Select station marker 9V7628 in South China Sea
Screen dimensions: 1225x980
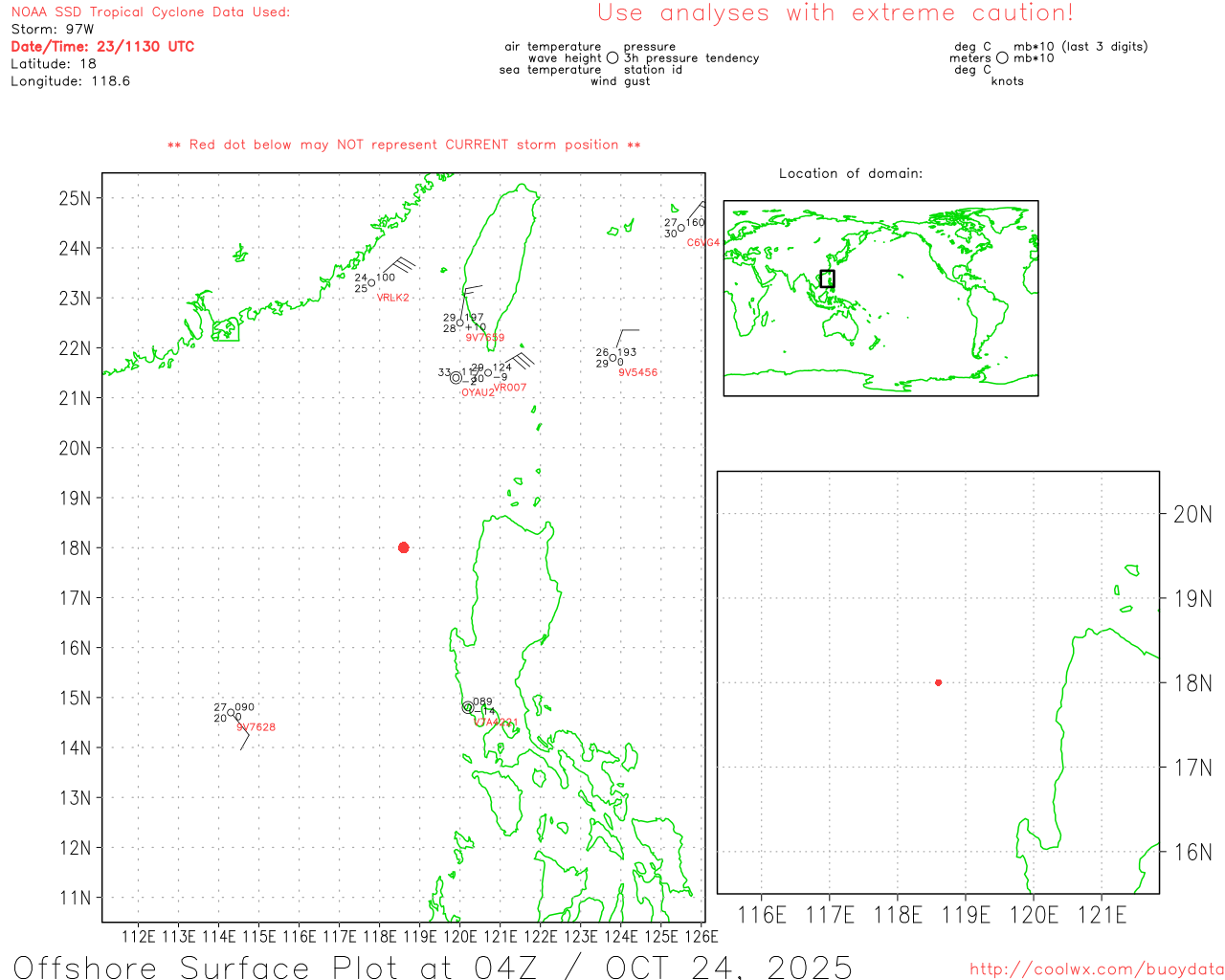tap(231, 713)
